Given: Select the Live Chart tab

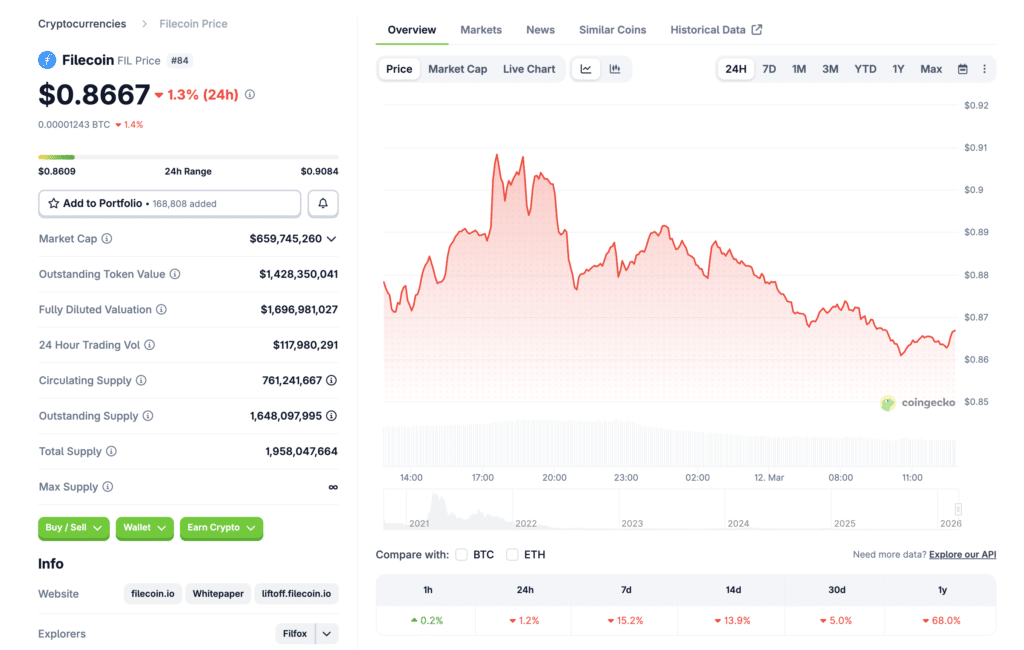Looking at the screenshot, I should [x=528, y=69].
